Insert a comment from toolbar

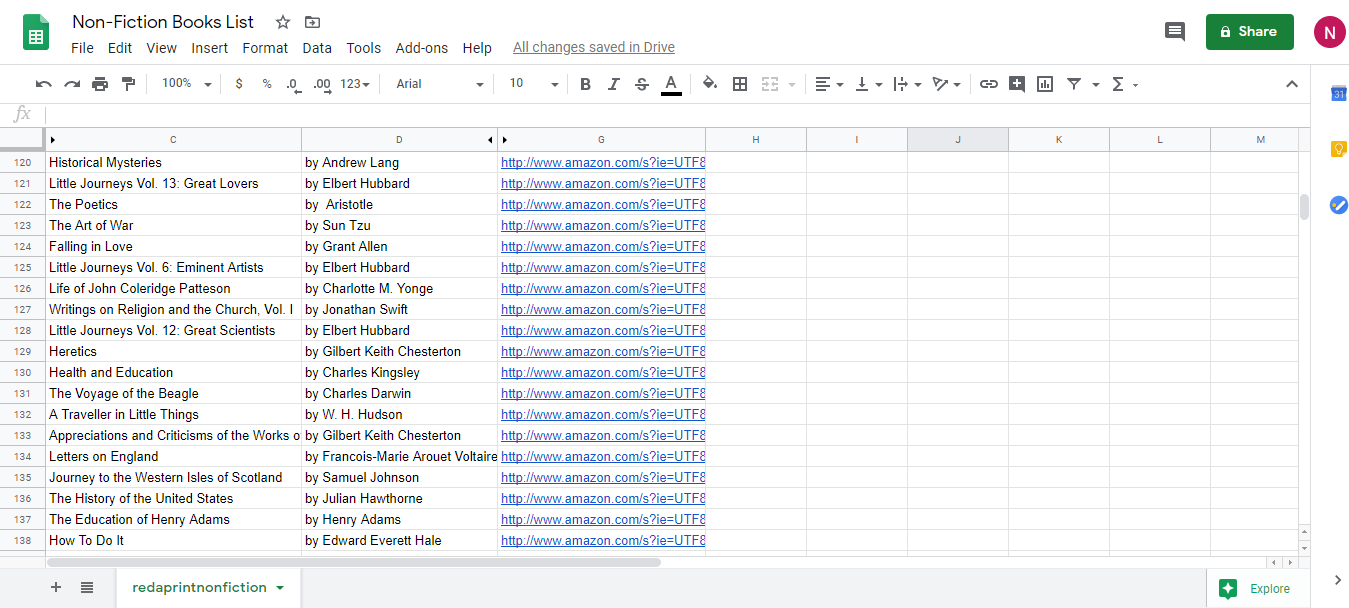tap(1017, 84)
